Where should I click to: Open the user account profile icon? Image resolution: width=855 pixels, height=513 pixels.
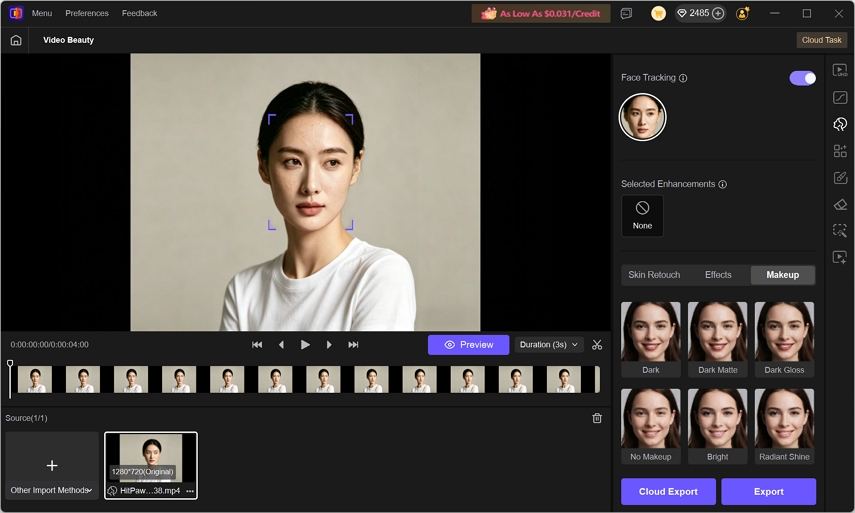[742, 14]
